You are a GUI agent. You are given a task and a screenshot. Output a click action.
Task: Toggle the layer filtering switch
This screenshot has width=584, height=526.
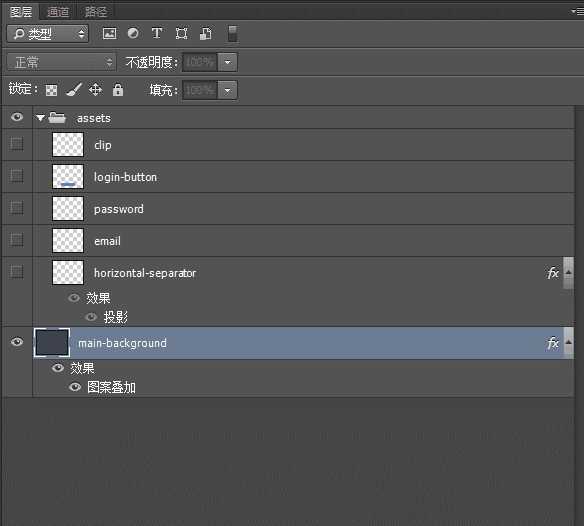tap(232, 34)
